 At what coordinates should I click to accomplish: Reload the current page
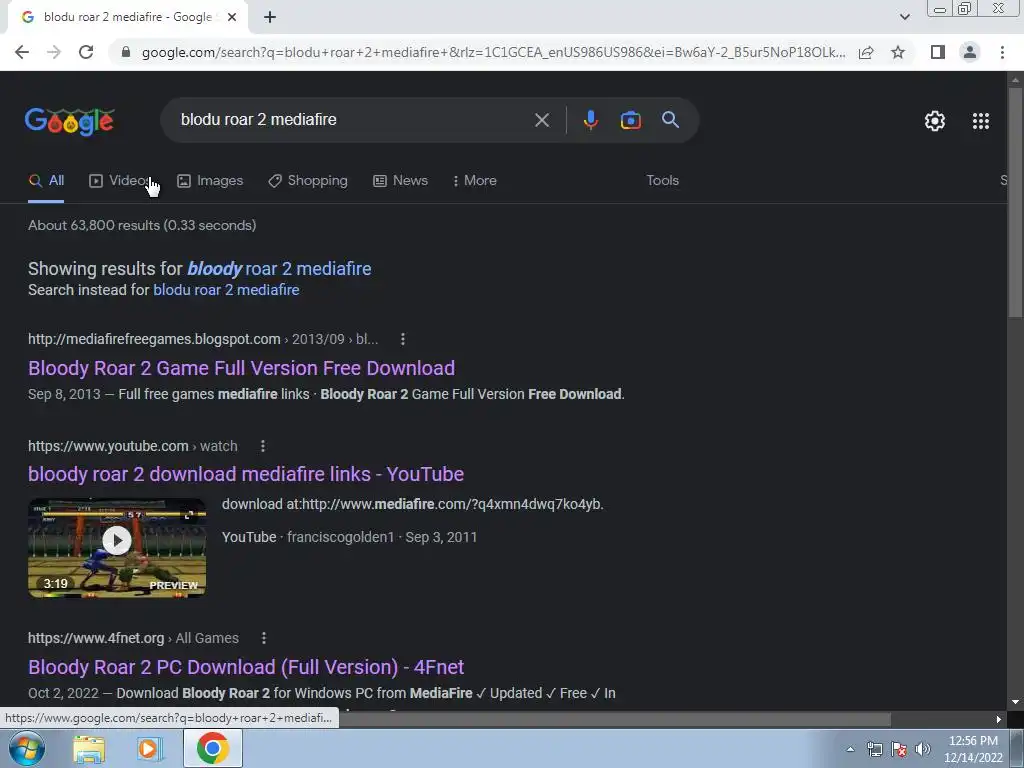coord(86,52)
